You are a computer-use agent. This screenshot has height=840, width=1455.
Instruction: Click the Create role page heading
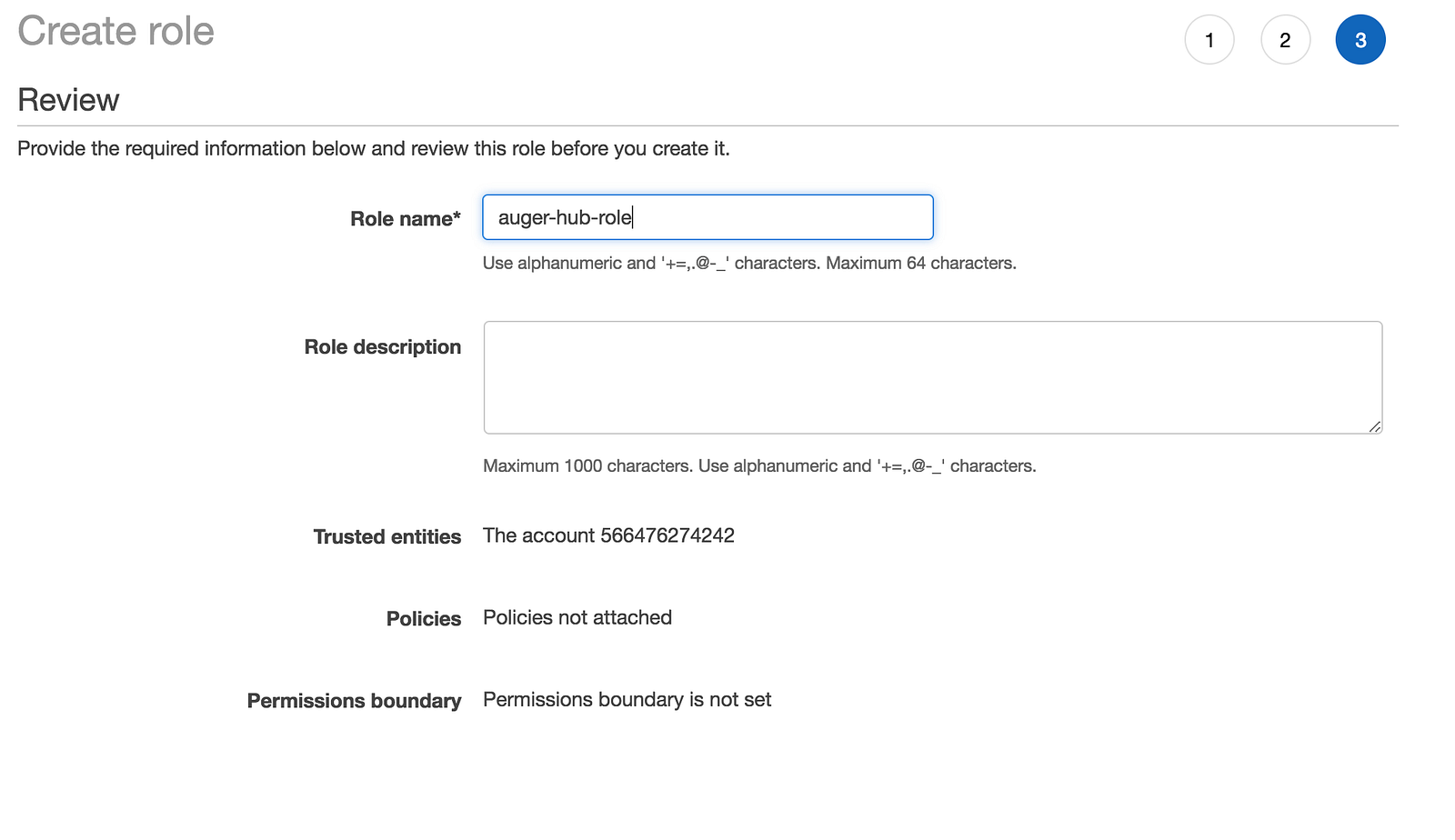click(x=115, y=32)
